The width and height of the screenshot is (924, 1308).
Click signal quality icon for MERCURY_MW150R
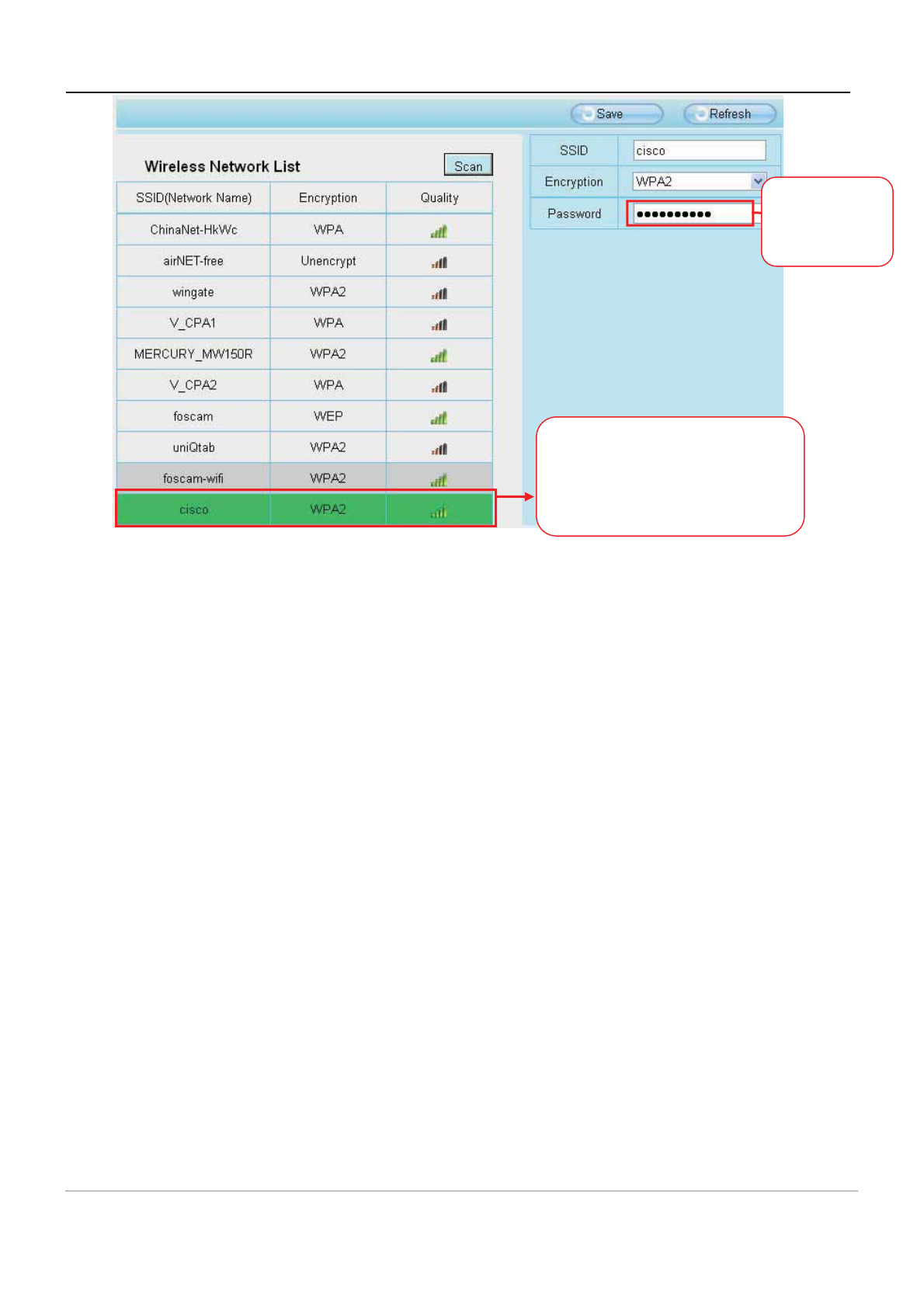439,356
